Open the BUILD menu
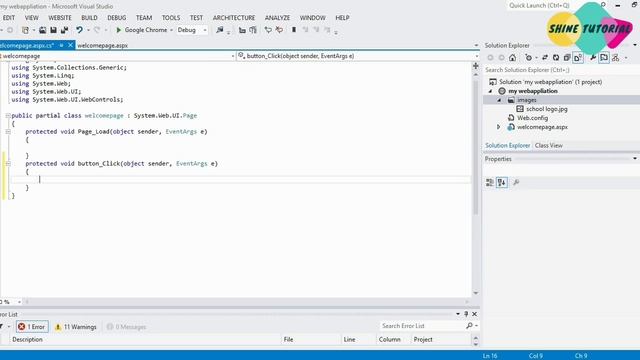 coord(89,18)
